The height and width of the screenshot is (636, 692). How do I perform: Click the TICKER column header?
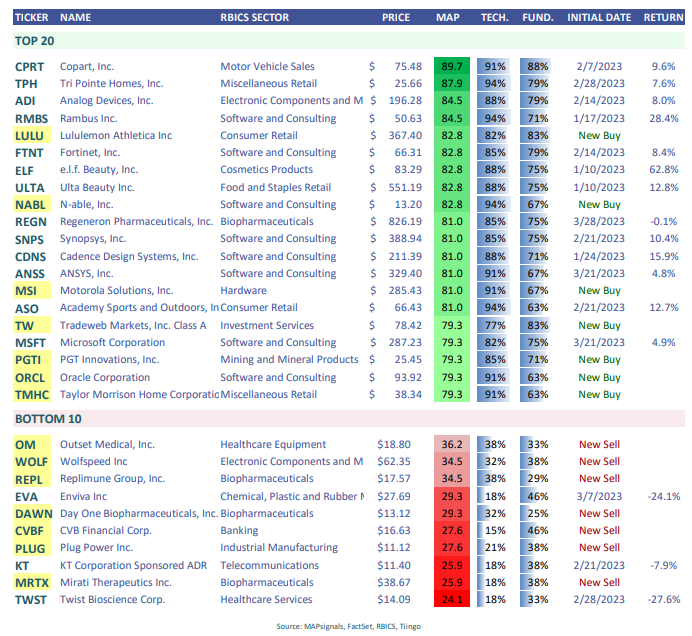point(31,18)
